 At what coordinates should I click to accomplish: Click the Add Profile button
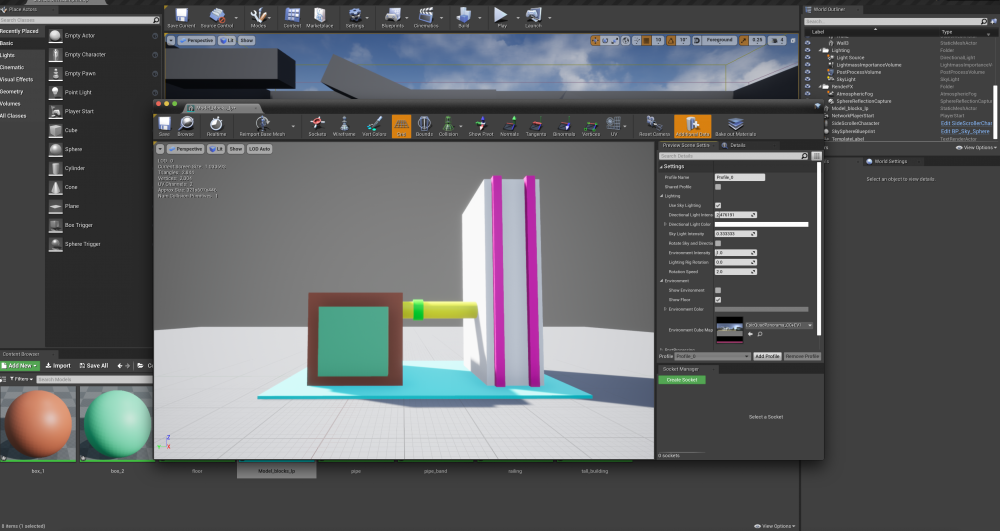pos(766,356)
